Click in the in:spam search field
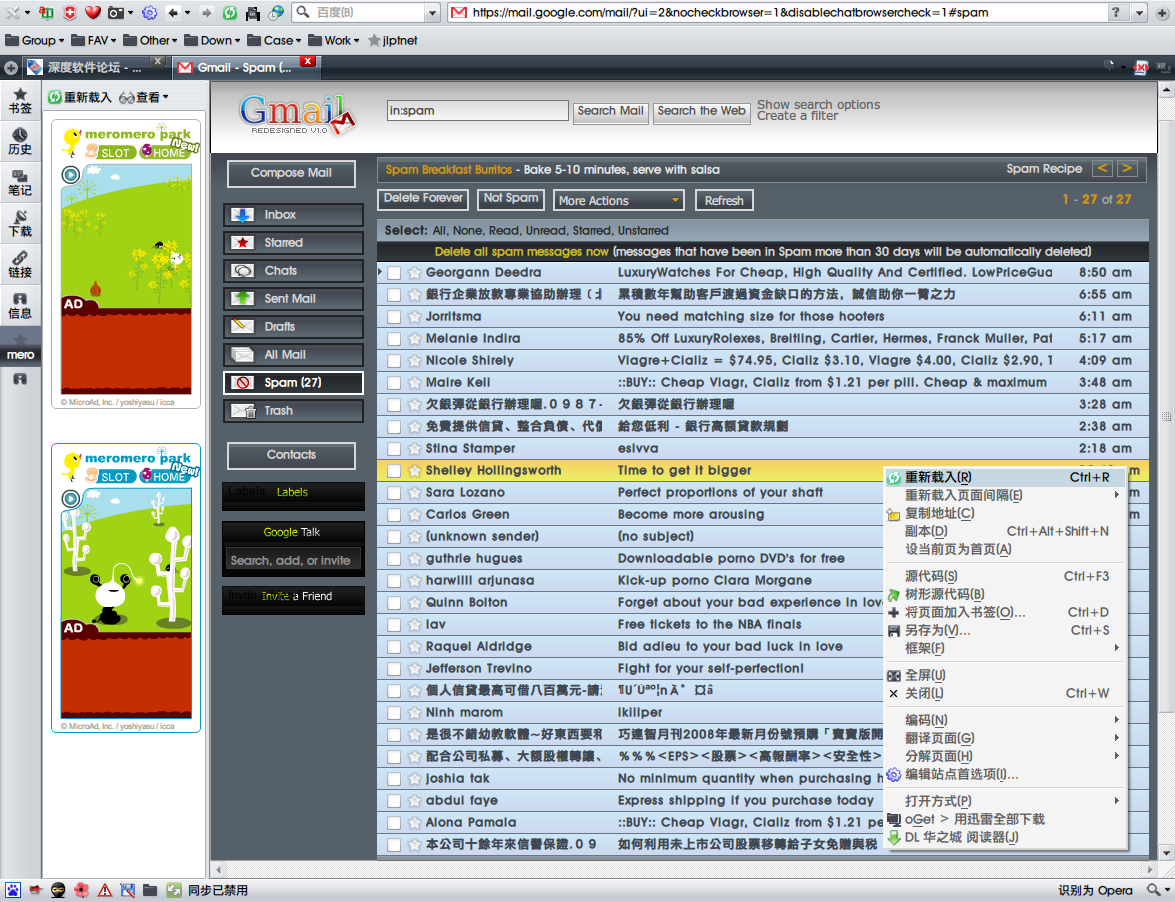 [477, 111]
